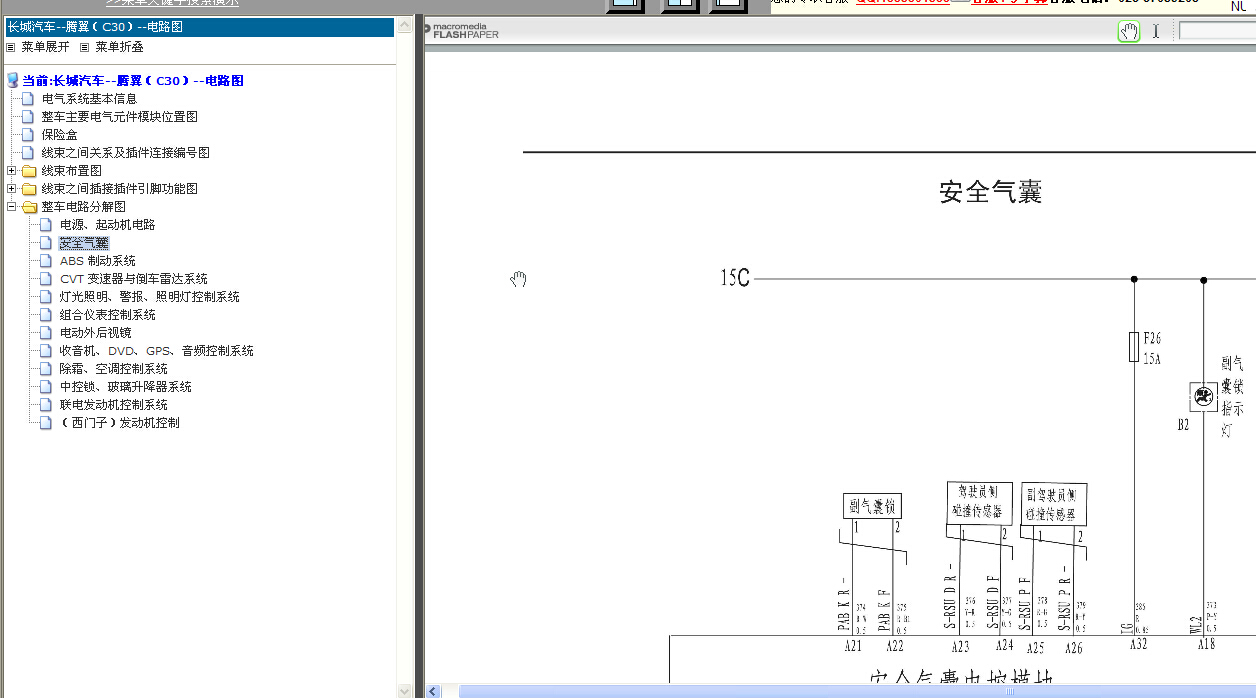This screenshot has width=1256, height=698.
Task: Click the FlashPaper search input field
Action: click(x=1217, y=31)
